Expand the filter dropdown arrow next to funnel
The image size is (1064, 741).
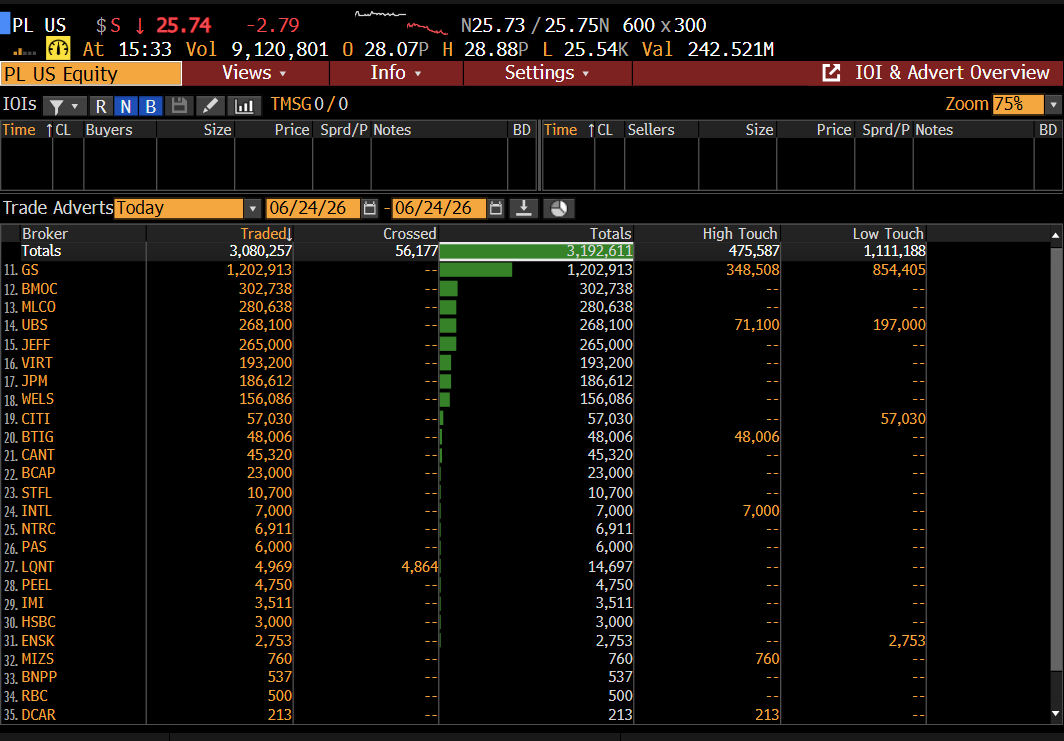click(75, 107)
